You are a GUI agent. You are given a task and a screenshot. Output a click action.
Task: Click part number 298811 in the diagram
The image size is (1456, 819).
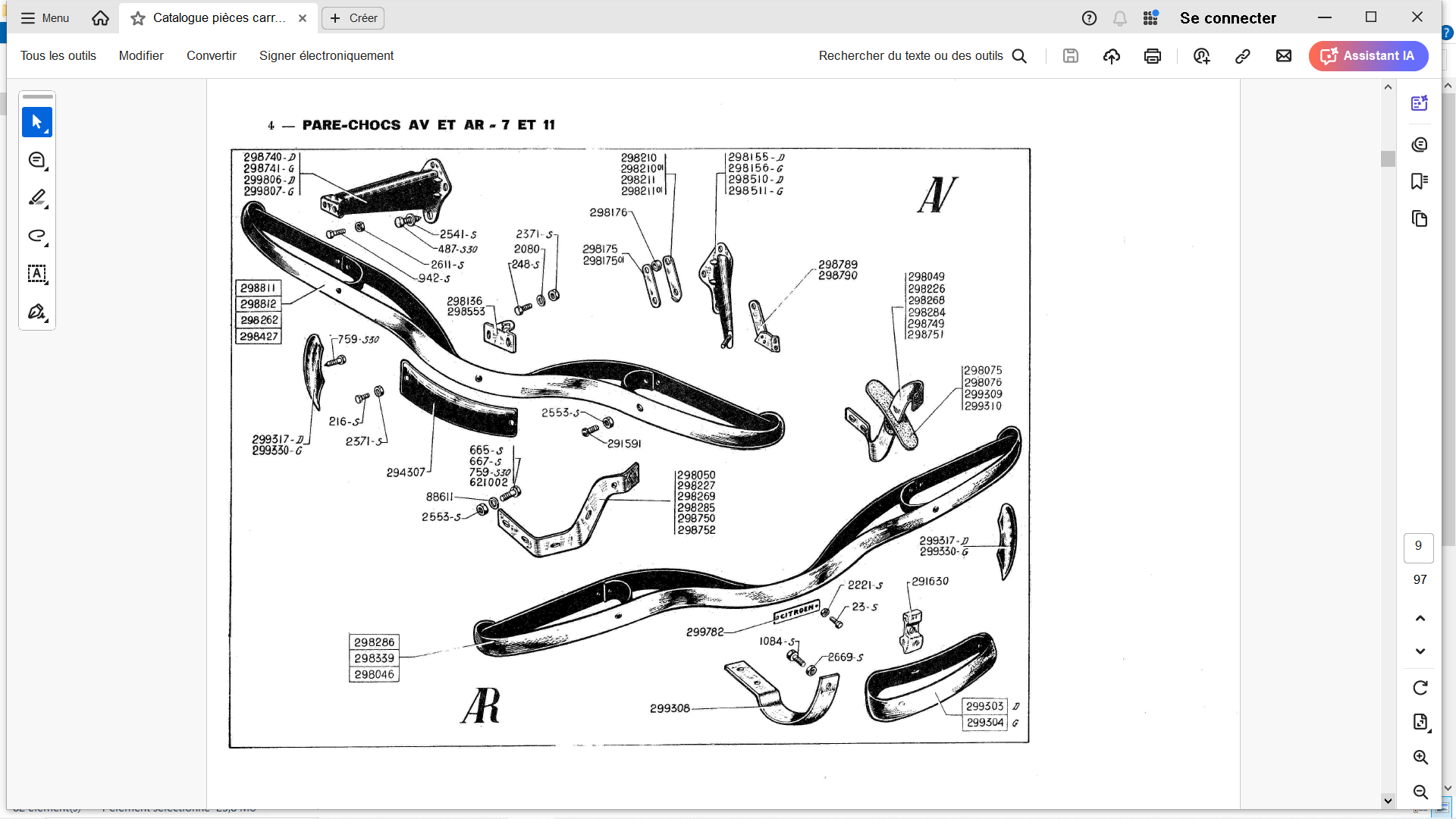pos(258,288)
